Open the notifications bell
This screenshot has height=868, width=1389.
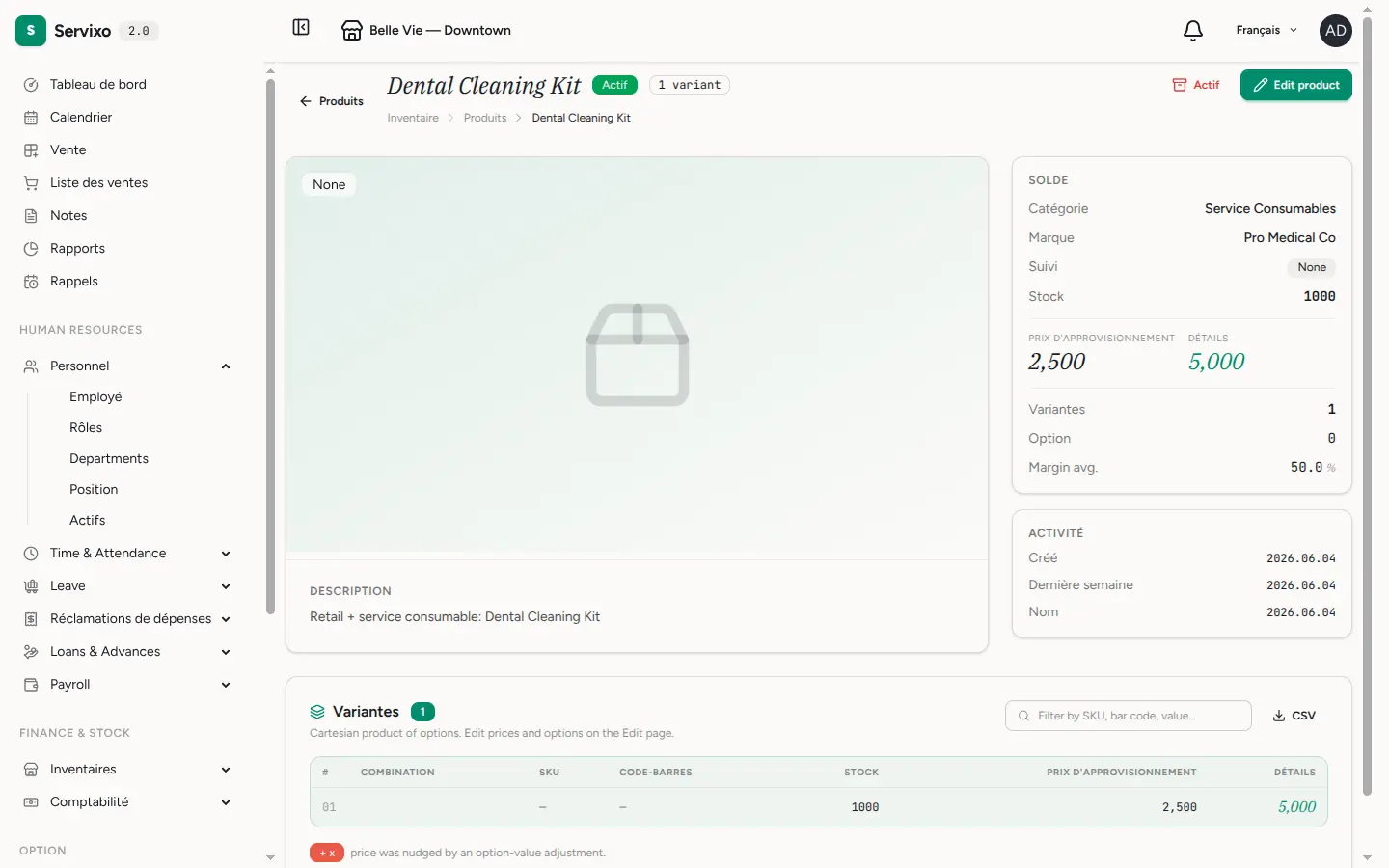pos(1193,30)
